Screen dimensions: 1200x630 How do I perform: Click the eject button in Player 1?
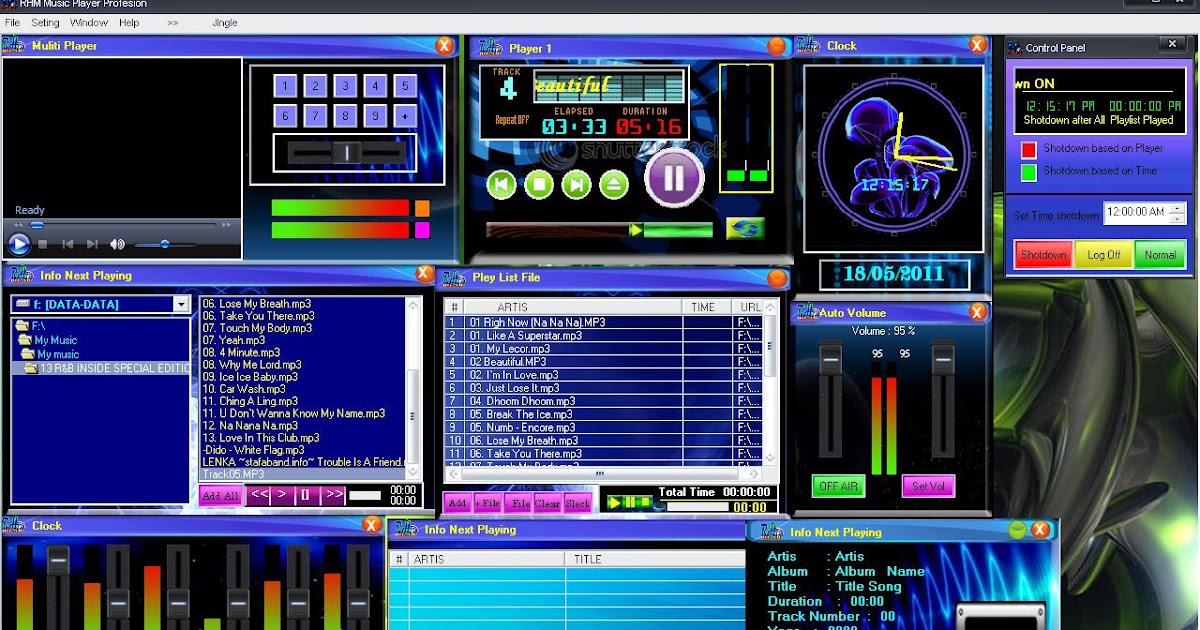(613, 184)
